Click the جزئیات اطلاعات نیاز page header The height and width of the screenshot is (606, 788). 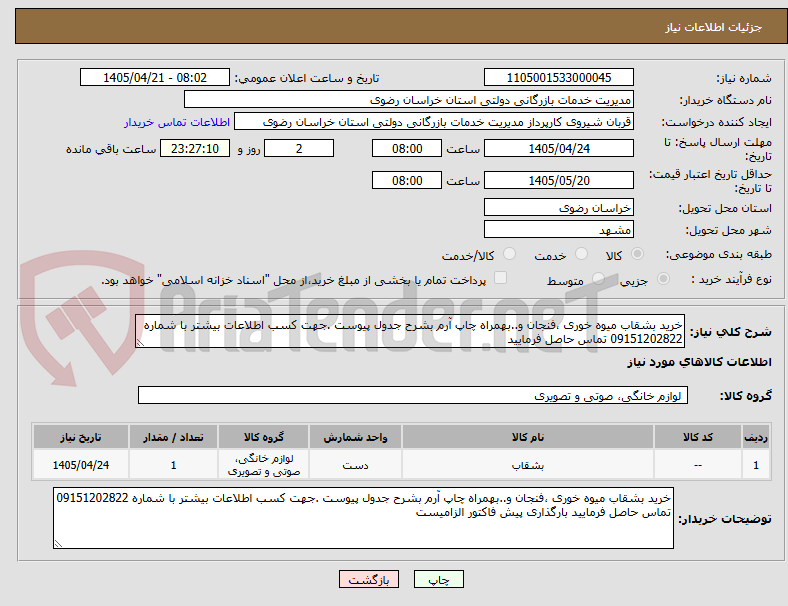point(714,27)
